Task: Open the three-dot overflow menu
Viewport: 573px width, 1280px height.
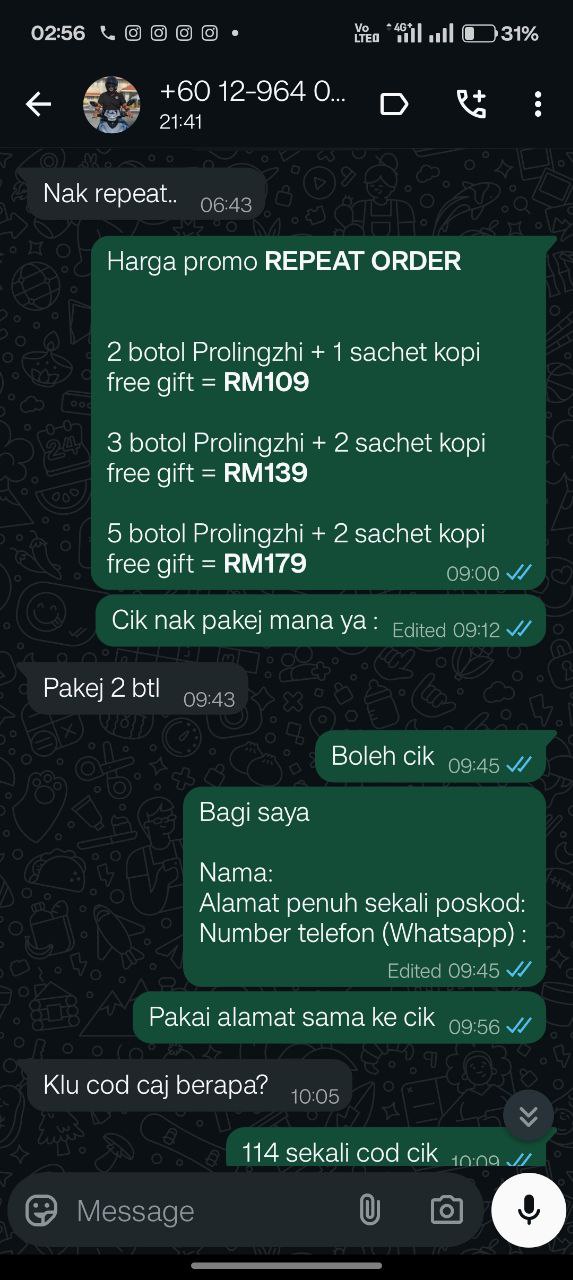Action: [538, 104]
